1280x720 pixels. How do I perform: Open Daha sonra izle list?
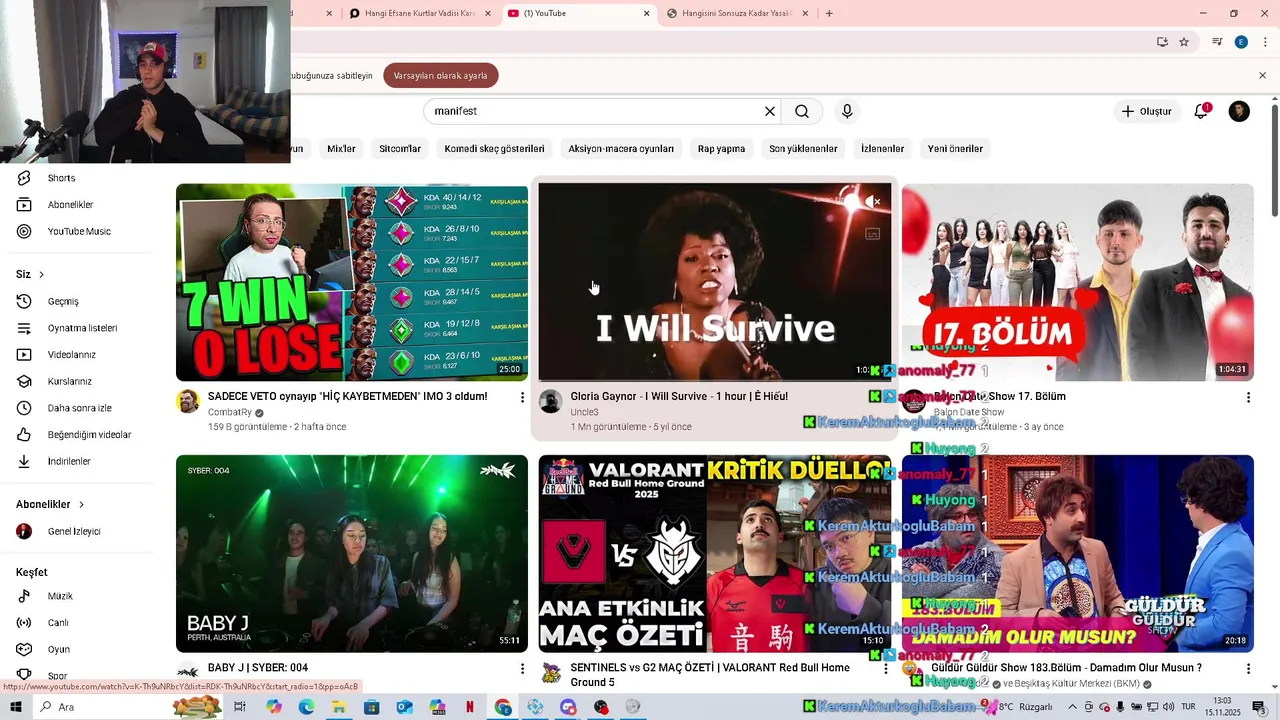tap(79, 408)
